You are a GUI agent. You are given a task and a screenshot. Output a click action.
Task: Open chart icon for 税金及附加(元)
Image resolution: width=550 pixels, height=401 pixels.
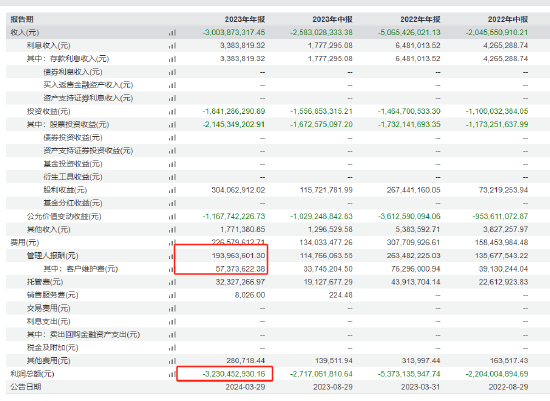click(x=172, y=348)
